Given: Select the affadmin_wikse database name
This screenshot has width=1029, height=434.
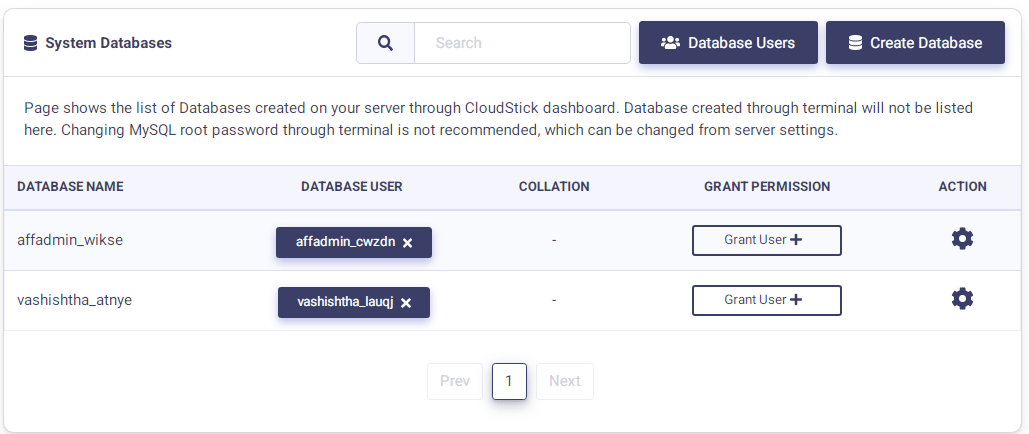Looking at the screenshot, I should 70,240.
